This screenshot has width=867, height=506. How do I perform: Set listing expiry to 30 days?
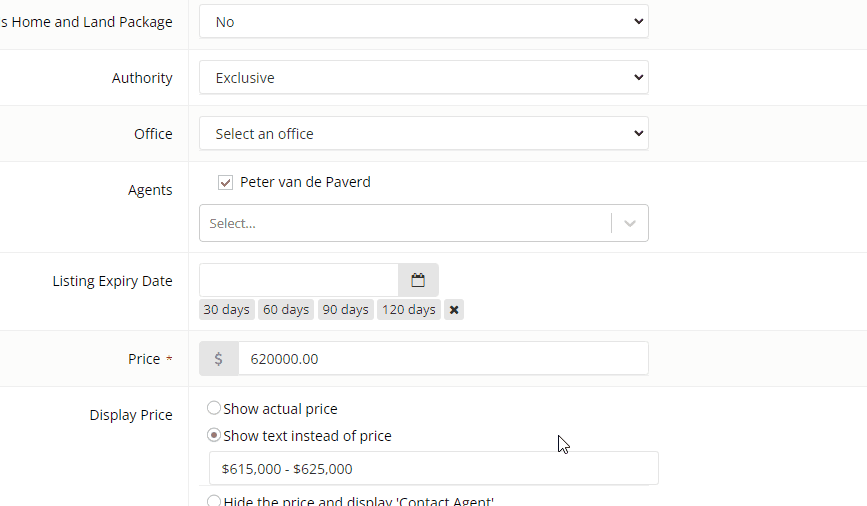226,310
